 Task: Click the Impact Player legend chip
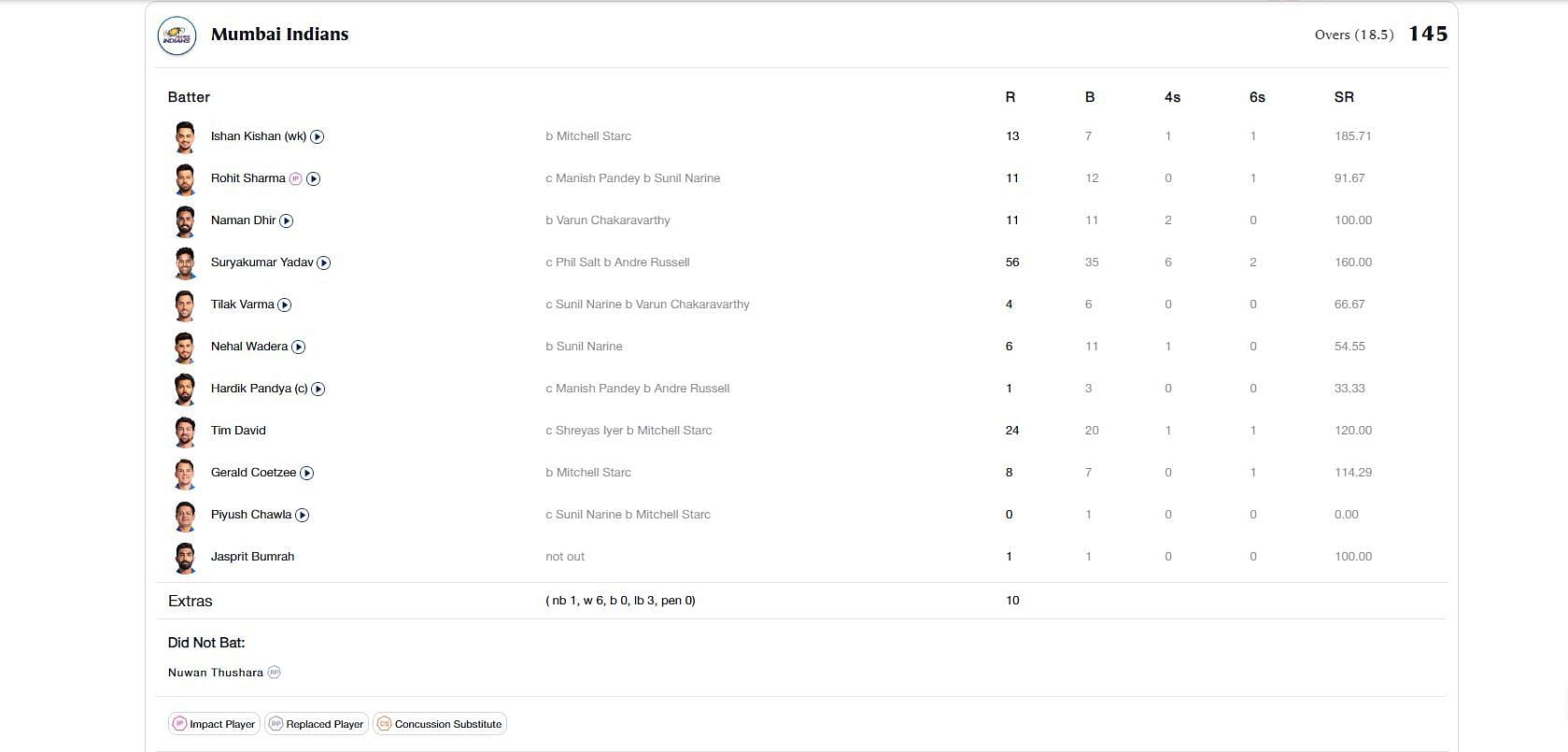pos(214,724)
